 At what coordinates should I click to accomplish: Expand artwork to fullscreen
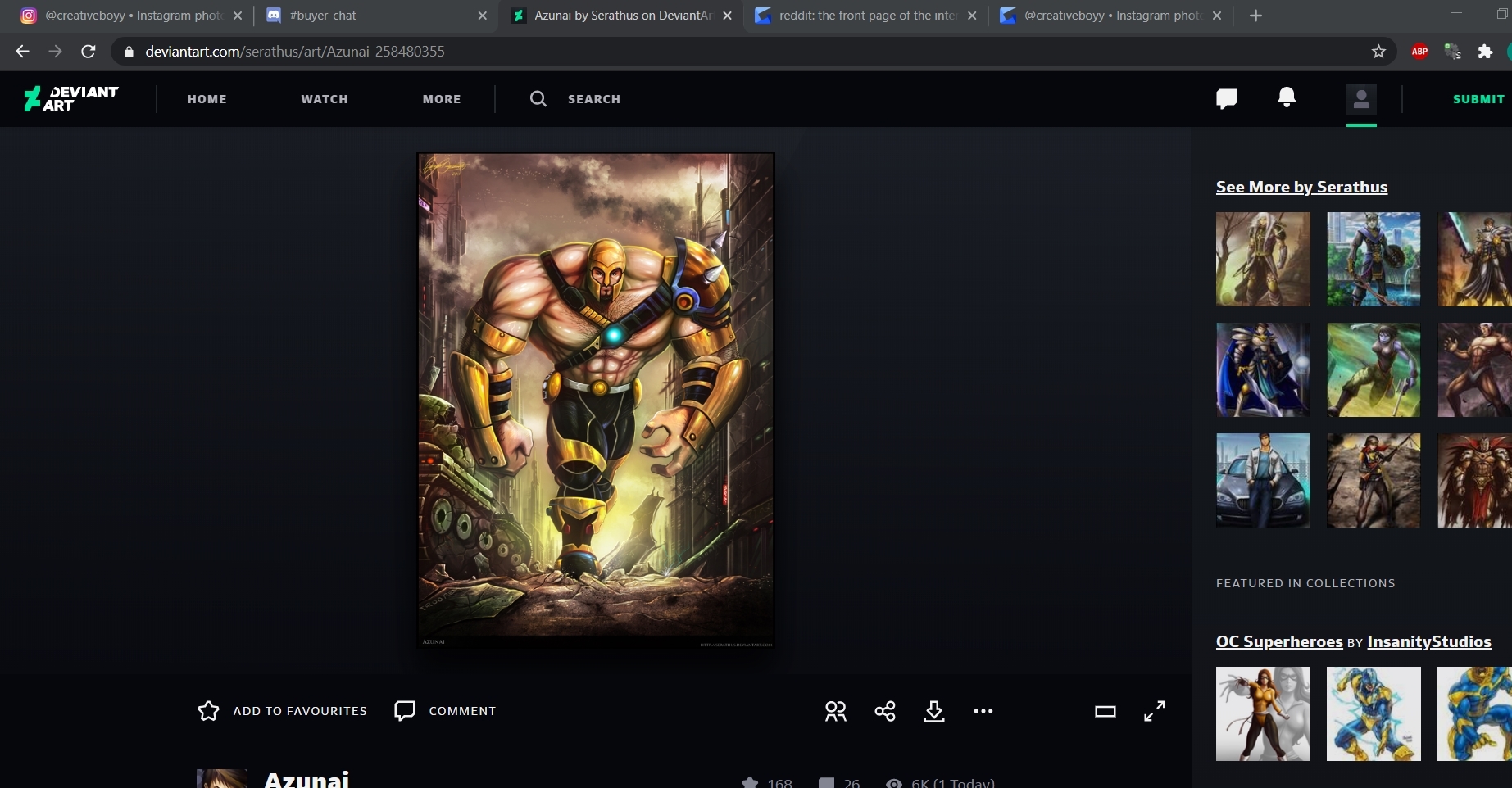(x=1155, y=711)
